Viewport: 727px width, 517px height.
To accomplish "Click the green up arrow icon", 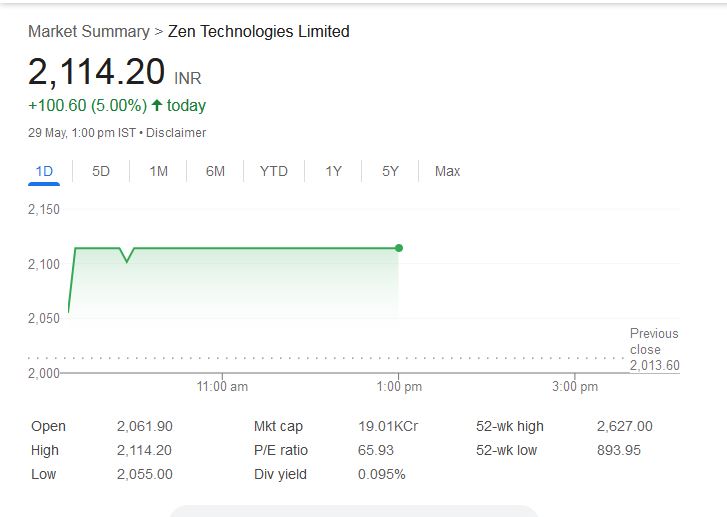I will (x=157, y=105).
